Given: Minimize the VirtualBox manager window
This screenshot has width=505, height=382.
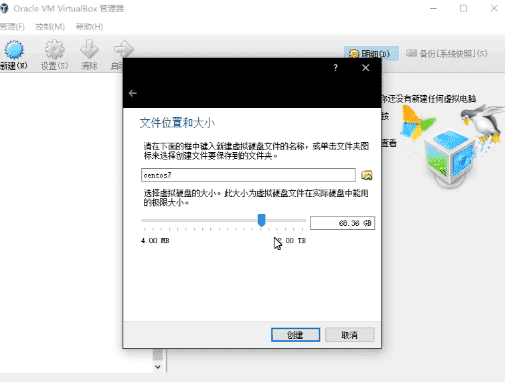Looking at the screenshot, I should click(x=433, y=9).
